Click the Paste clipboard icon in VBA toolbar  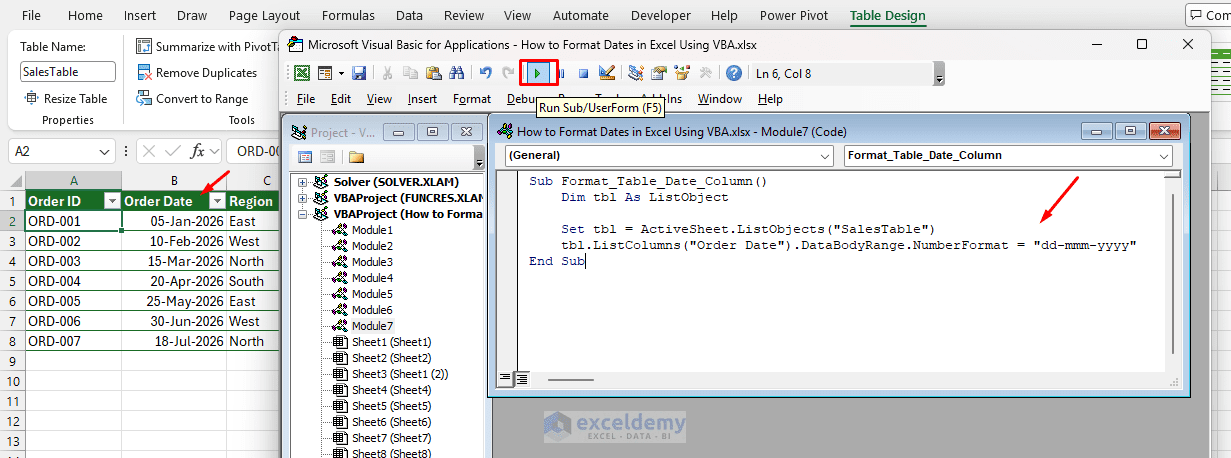click(x=433, y=73)
